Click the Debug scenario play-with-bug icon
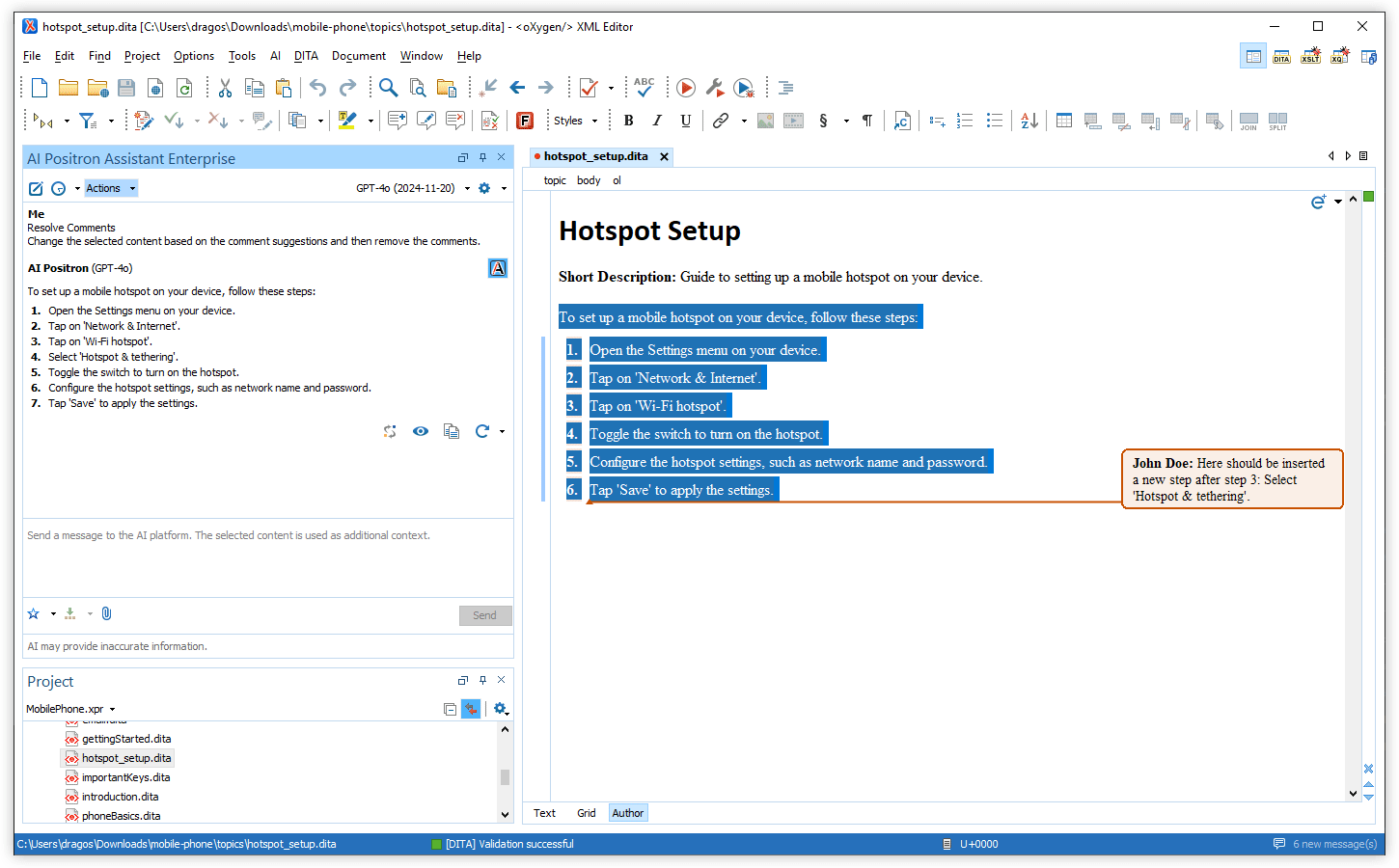This screenshot has width=1399, height=868. click(744, 88)
